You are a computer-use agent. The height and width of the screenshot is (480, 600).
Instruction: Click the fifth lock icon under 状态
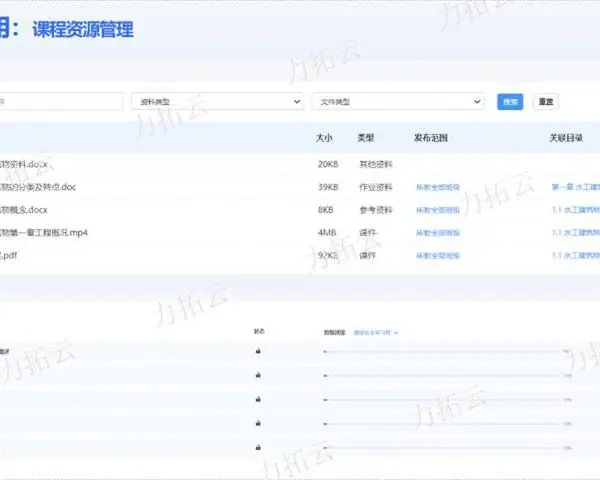pyautogui.click(x=258, y=447)
